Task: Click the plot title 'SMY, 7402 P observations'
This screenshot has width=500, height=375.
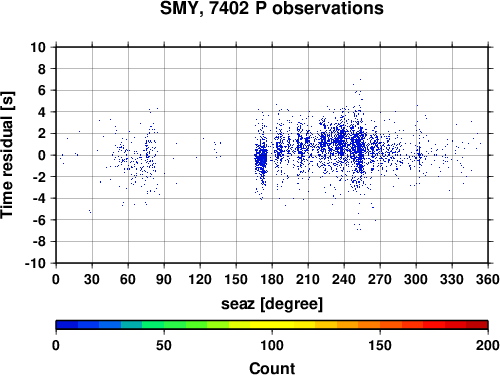Action: [x=272, y=8]
